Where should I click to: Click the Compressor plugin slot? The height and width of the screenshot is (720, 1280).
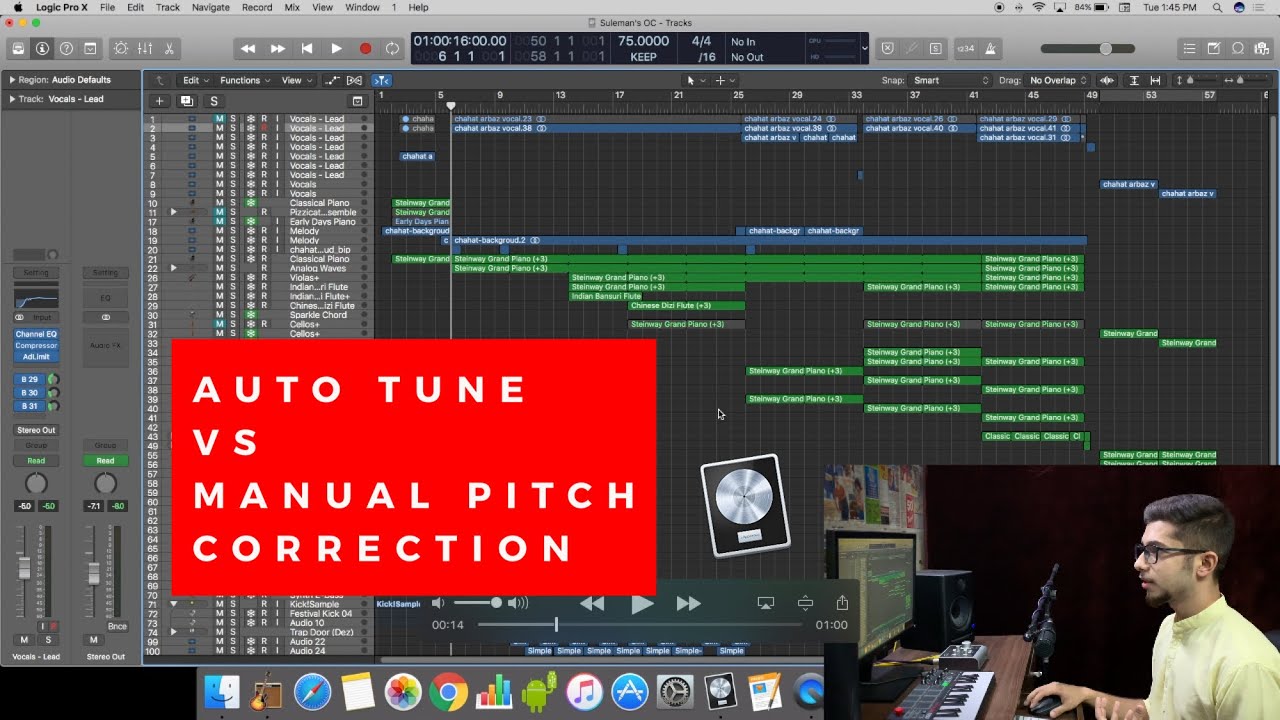click(36, 345)
